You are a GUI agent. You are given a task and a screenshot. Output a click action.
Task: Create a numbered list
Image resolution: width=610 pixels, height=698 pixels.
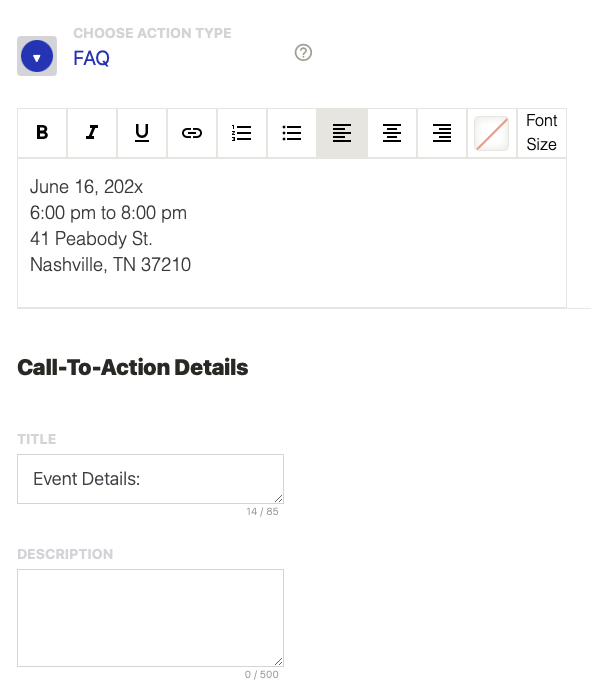[242, 133]
